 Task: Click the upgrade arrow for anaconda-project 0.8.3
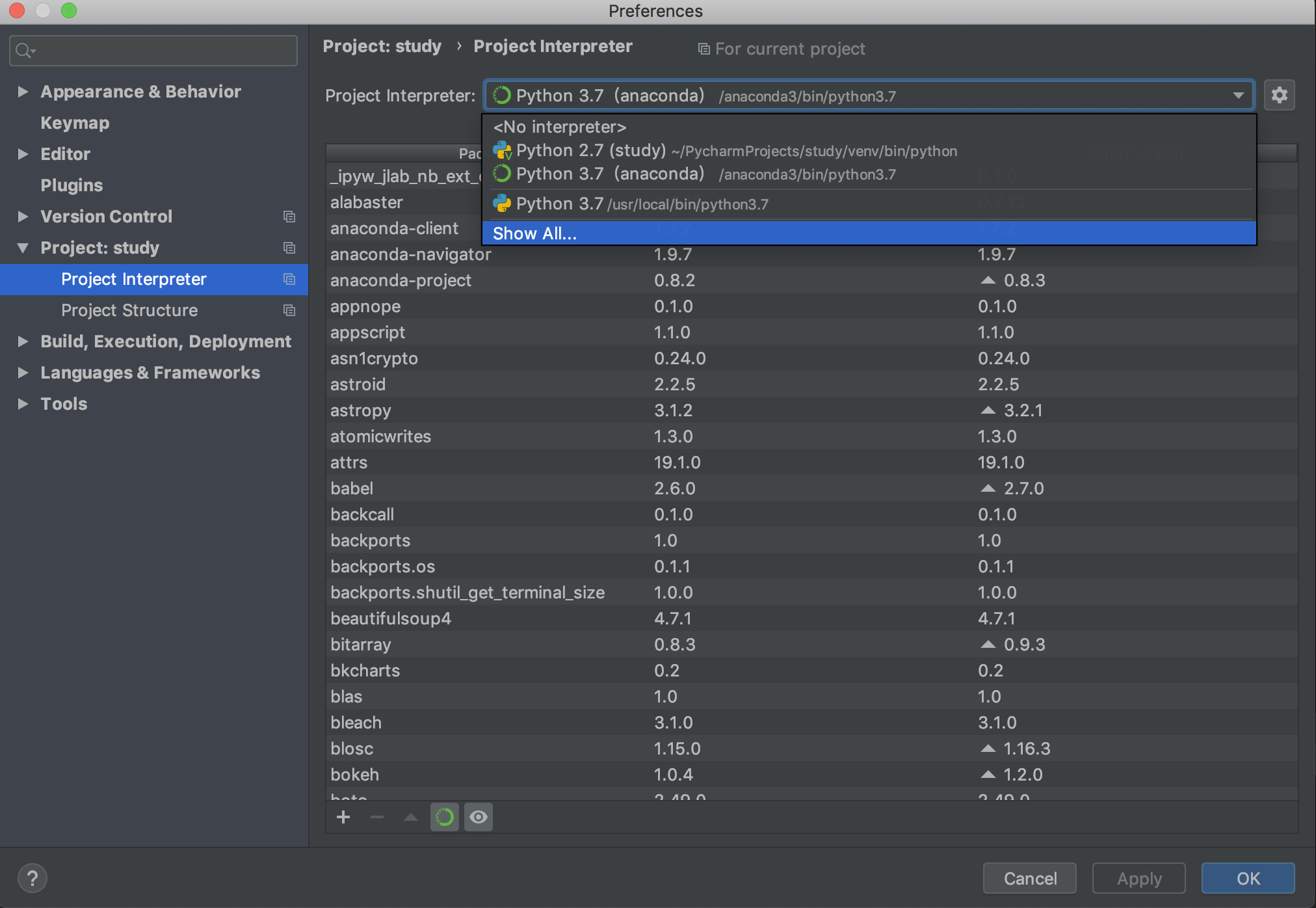(x=988, y=280)
